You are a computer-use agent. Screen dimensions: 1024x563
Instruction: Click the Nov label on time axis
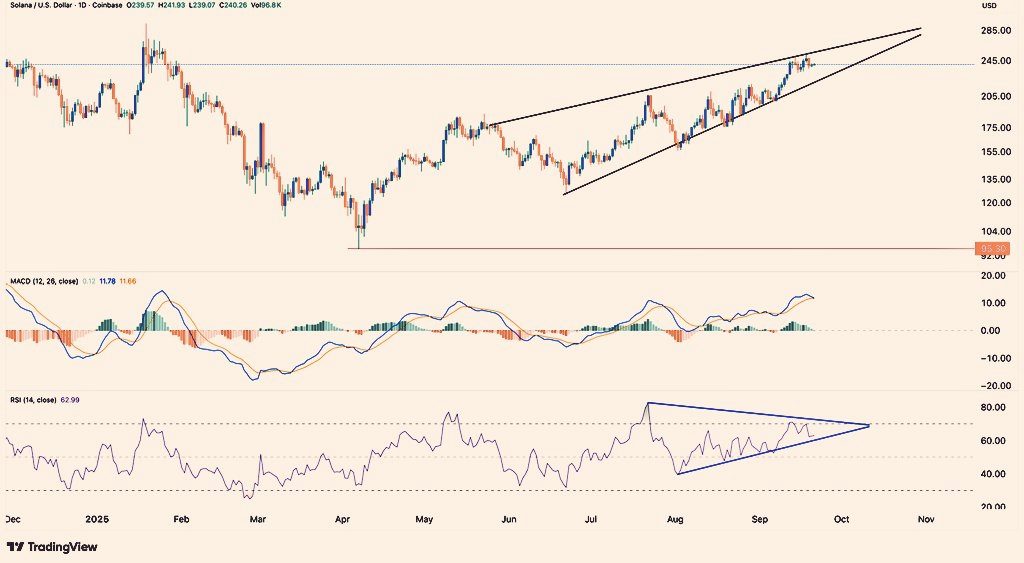click(926, 520)
